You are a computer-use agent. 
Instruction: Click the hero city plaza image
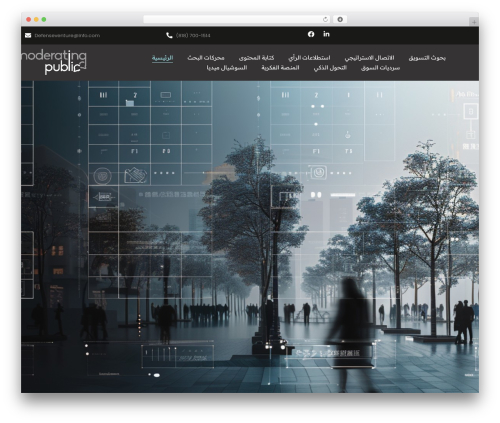pos(250,237)
